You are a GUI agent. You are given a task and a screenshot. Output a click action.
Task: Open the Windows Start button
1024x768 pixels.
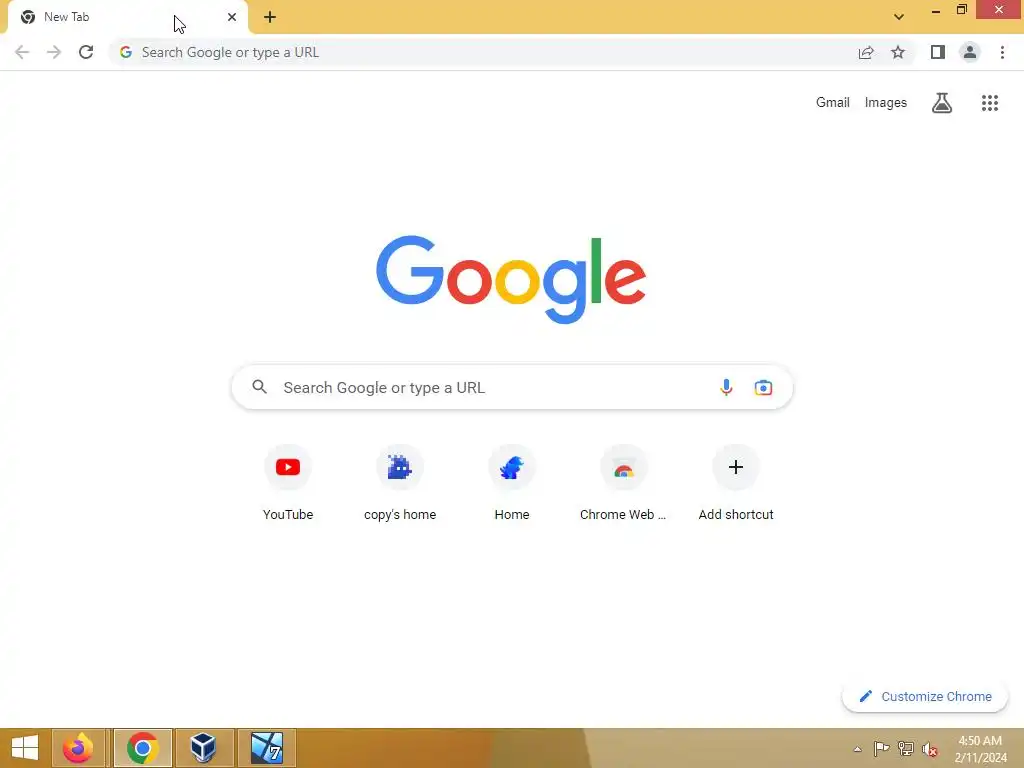point(25,748)
